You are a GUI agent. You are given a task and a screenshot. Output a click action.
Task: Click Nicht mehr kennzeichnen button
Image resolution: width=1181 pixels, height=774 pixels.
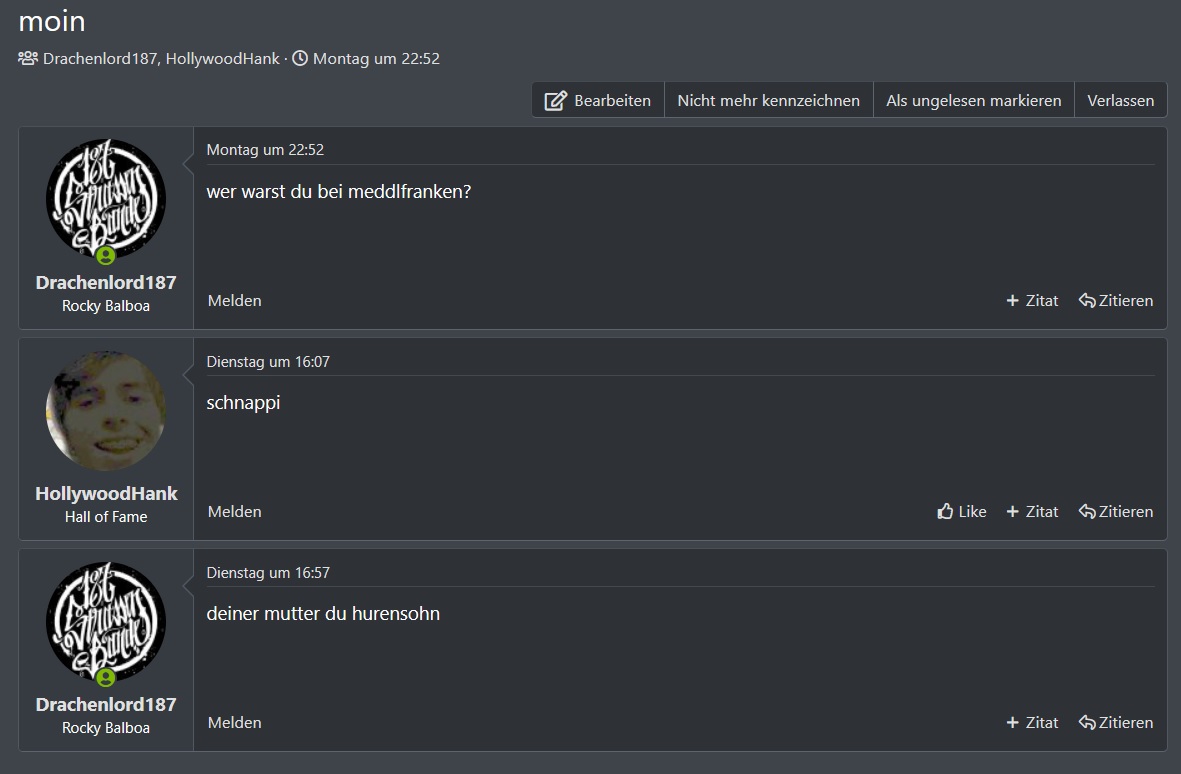[x=768, y=101]
